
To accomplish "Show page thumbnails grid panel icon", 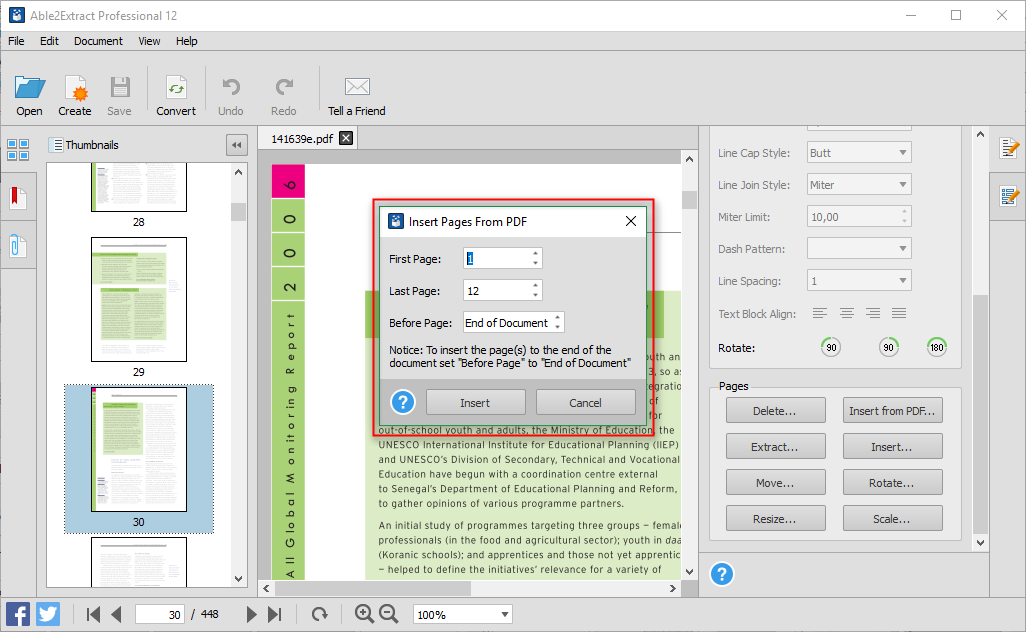I will tap(18, 150).
